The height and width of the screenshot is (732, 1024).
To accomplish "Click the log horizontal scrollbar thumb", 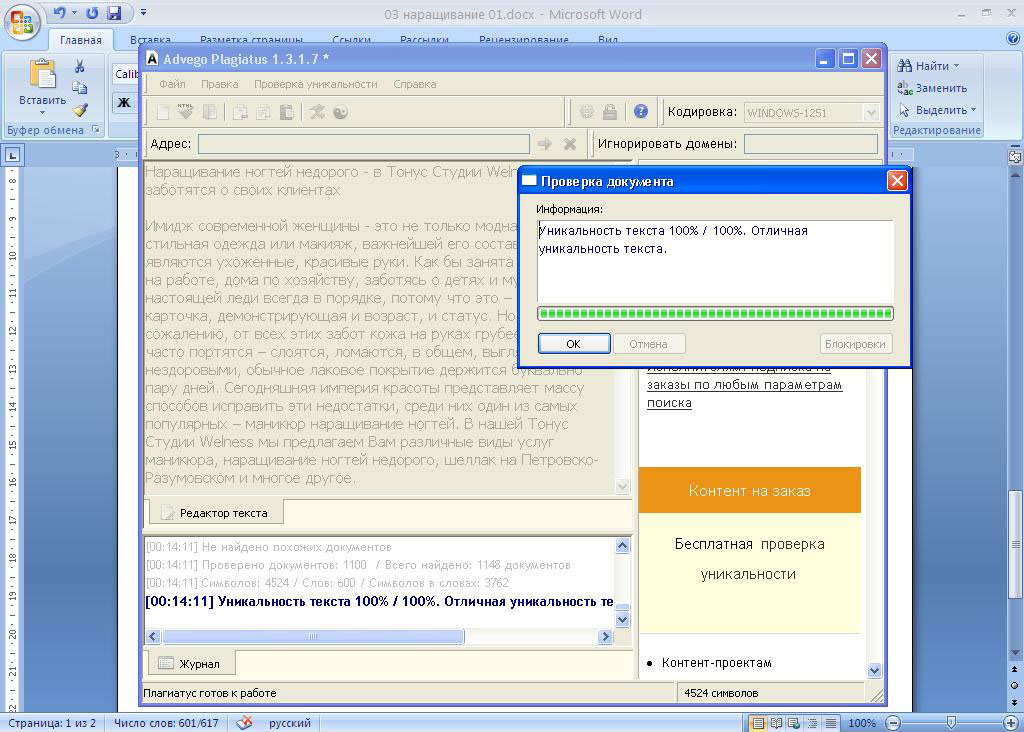I will pos(313,637).
